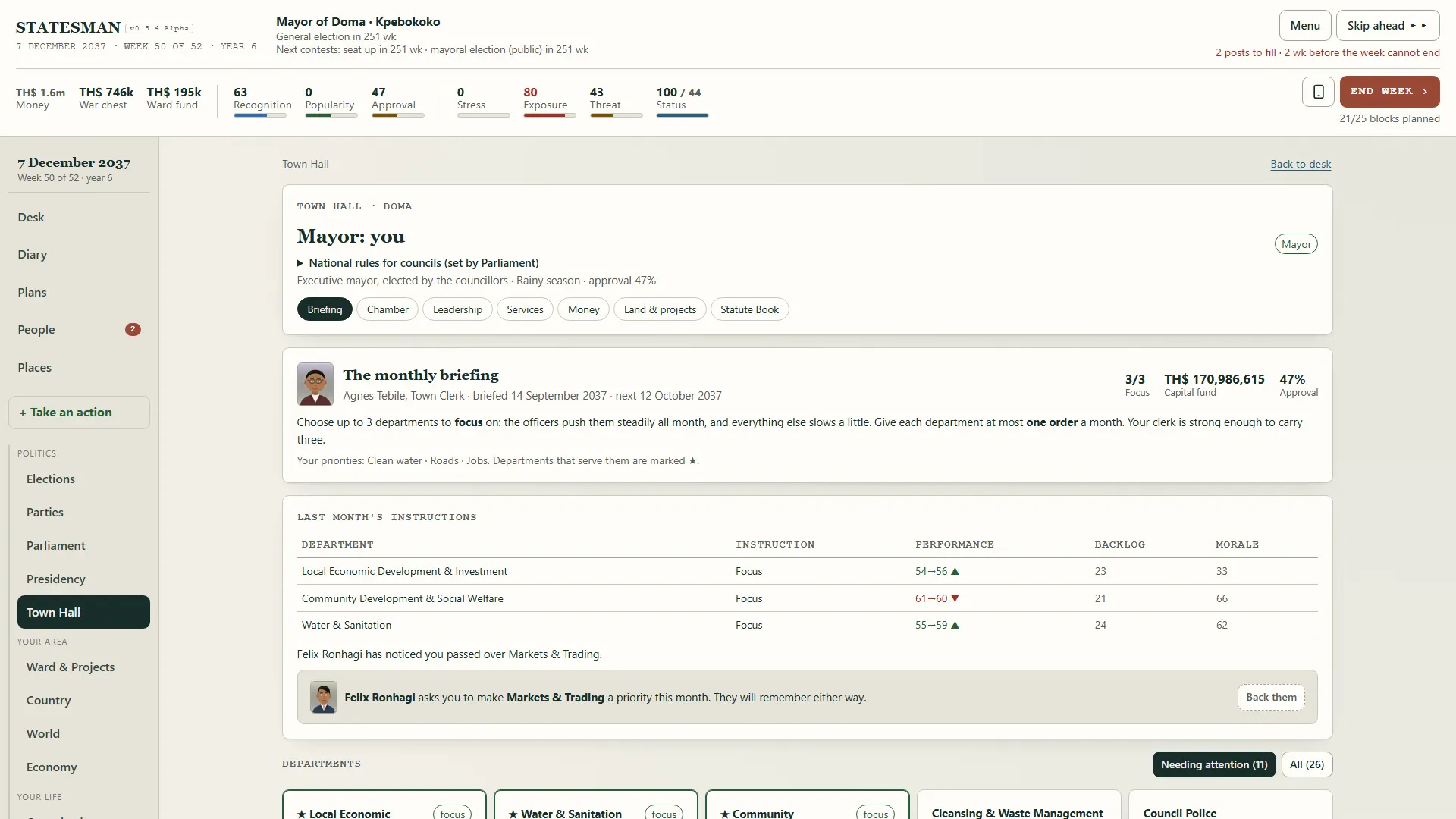Click the red People notification badge
This screenshot has height=819, width=1456.
tap(133, 329)
